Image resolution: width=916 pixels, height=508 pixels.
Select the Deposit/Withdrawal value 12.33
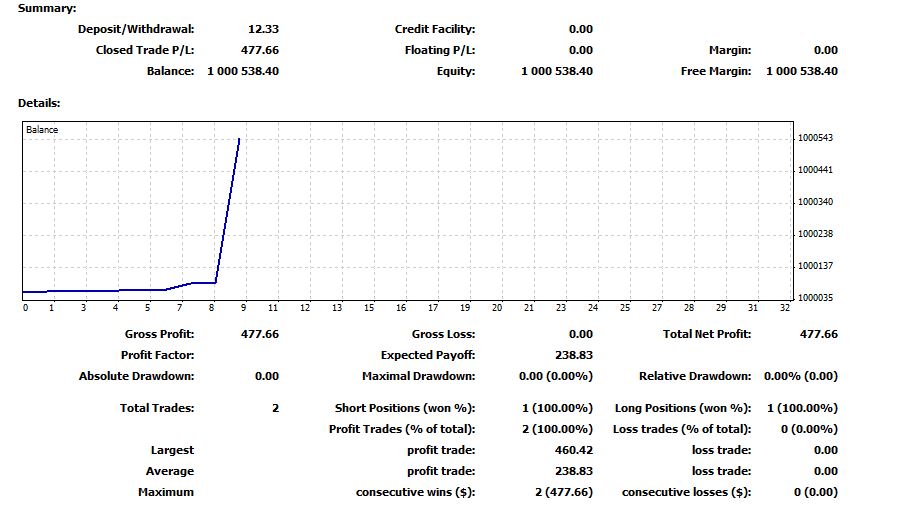263,29
